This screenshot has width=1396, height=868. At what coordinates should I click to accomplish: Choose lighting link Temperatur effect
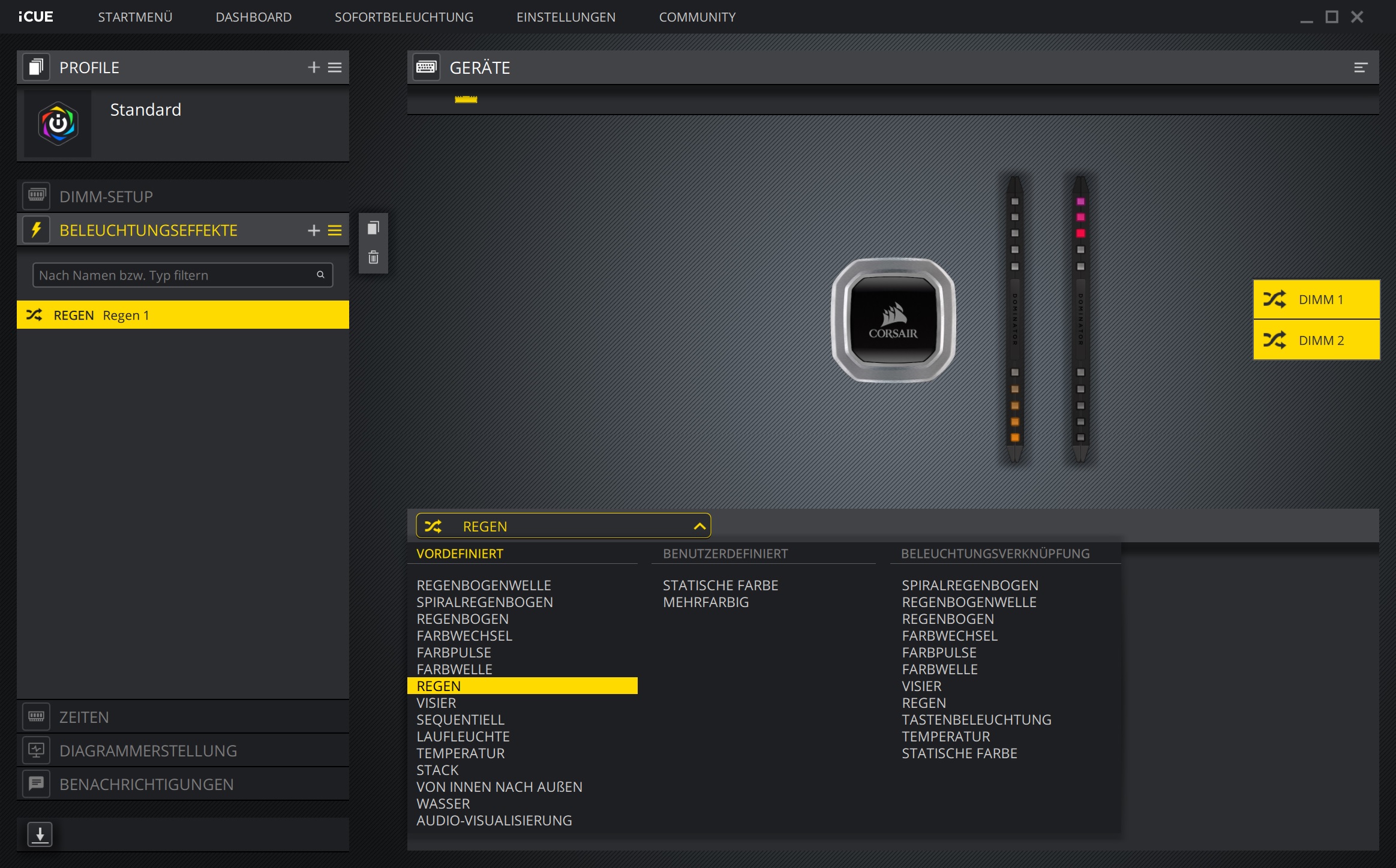(945, 736)
